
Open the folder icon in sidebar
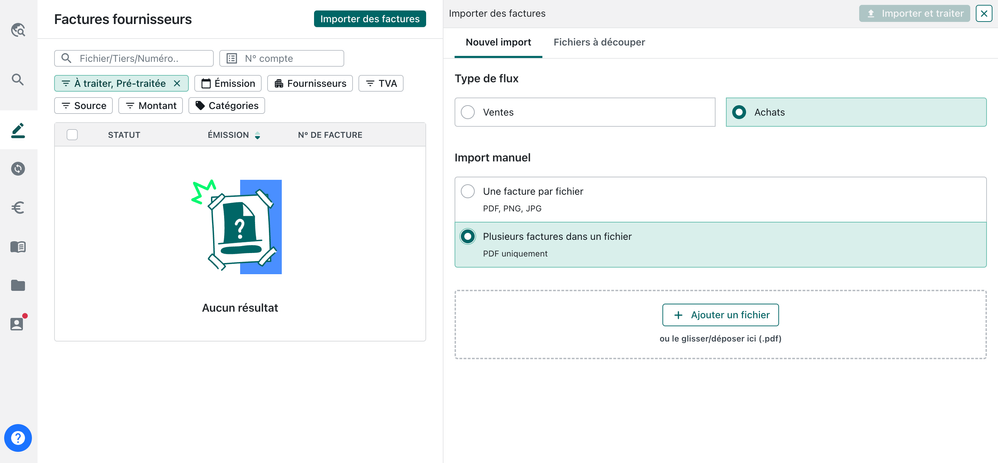18,286
